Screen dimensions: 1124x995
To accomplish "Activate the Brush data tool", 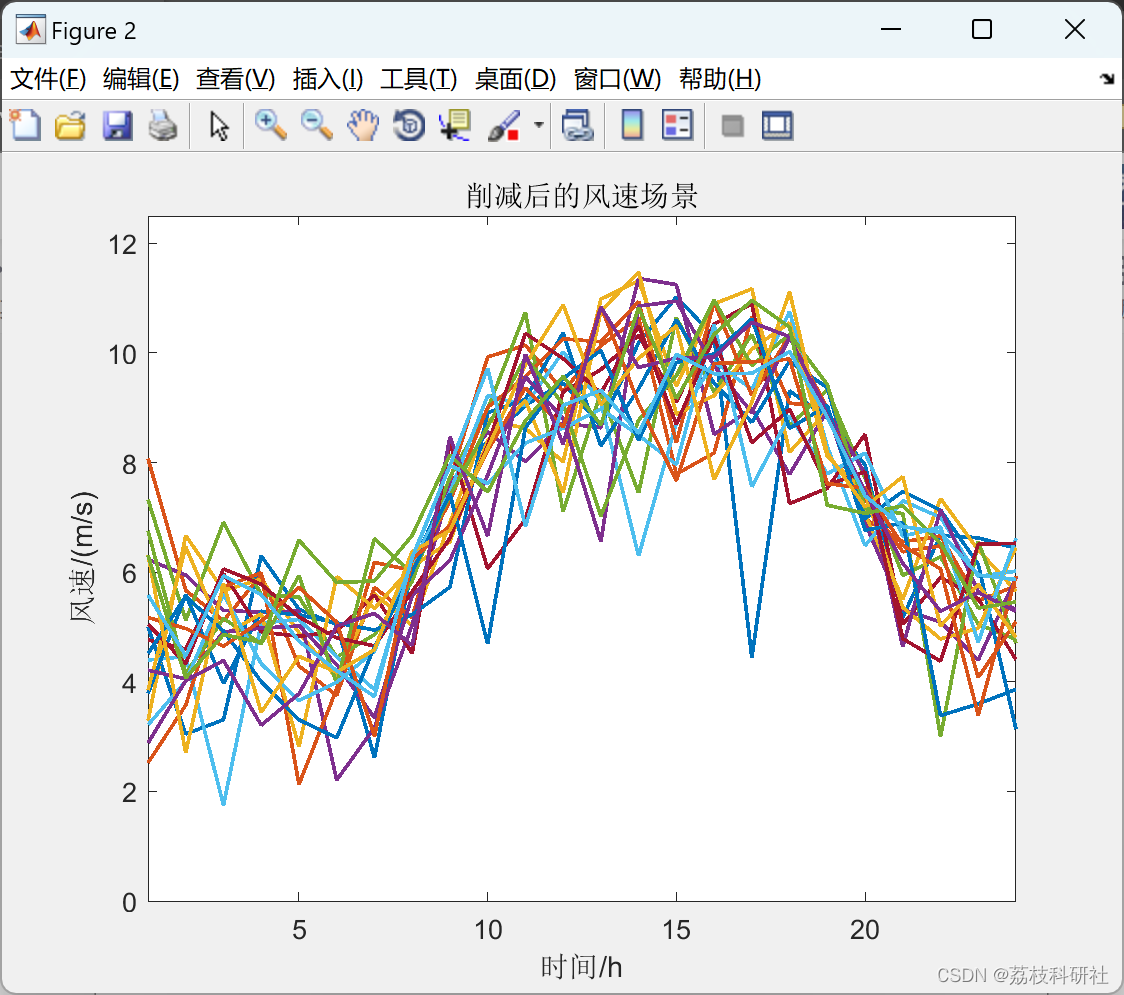I will coord(503,125).
